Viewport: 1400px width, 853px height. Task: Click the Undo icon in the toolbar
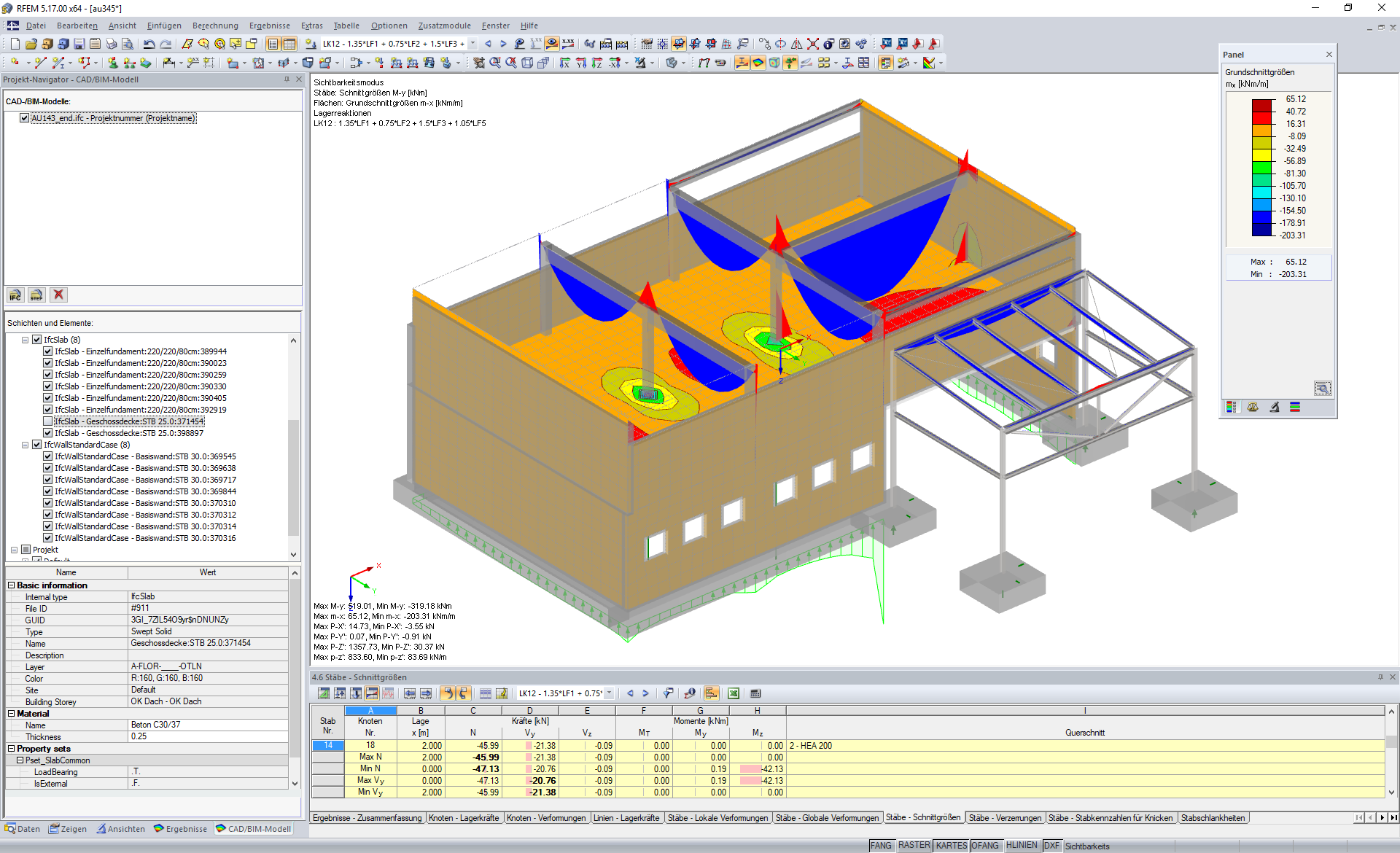coord(151,44)
